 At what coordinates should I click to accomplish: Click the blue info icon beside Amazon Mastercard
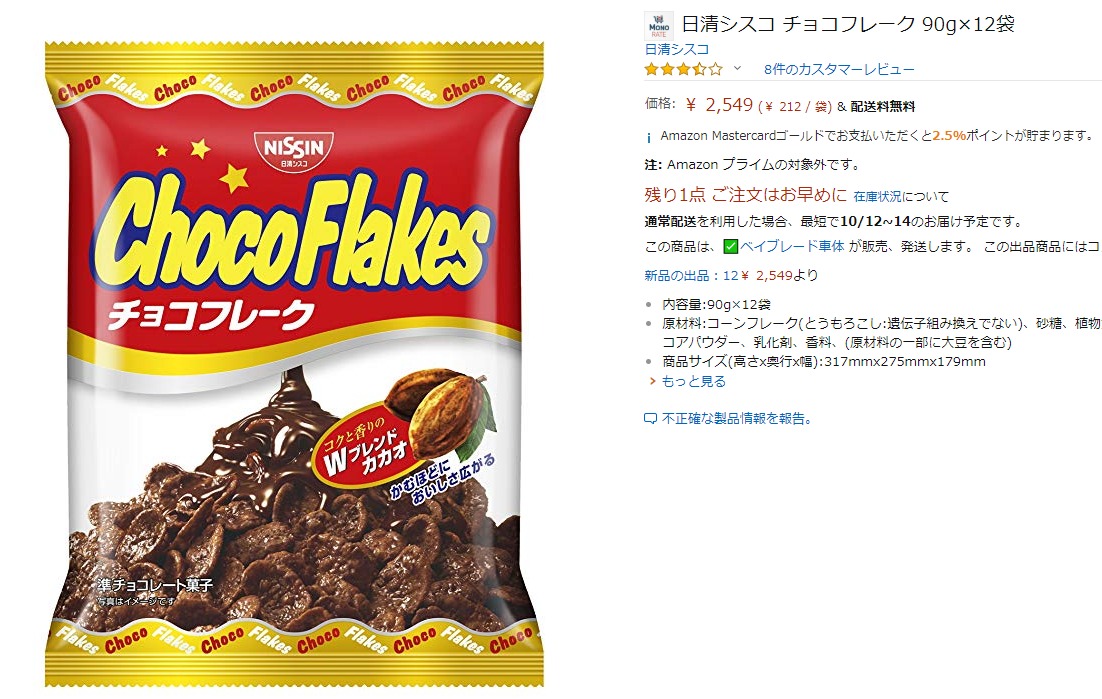point(649,137)
